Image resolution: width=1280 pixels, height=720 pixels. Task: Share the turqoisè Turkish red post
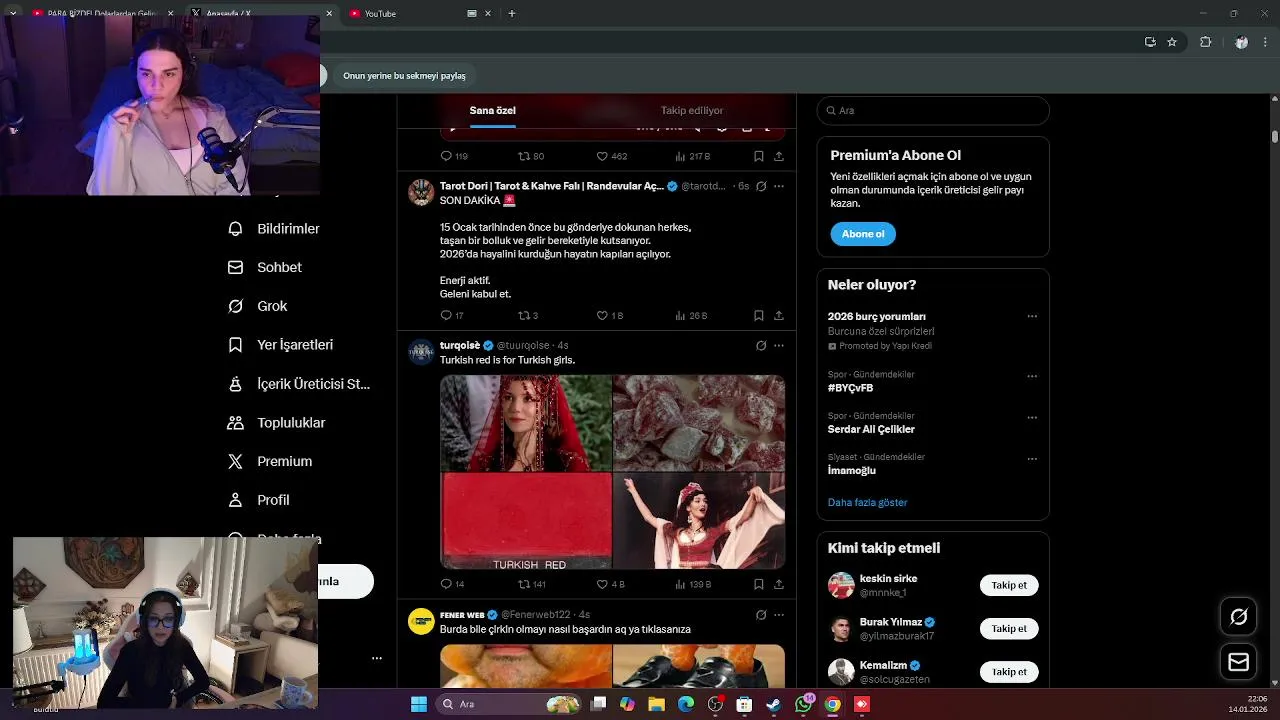(779, 584)
